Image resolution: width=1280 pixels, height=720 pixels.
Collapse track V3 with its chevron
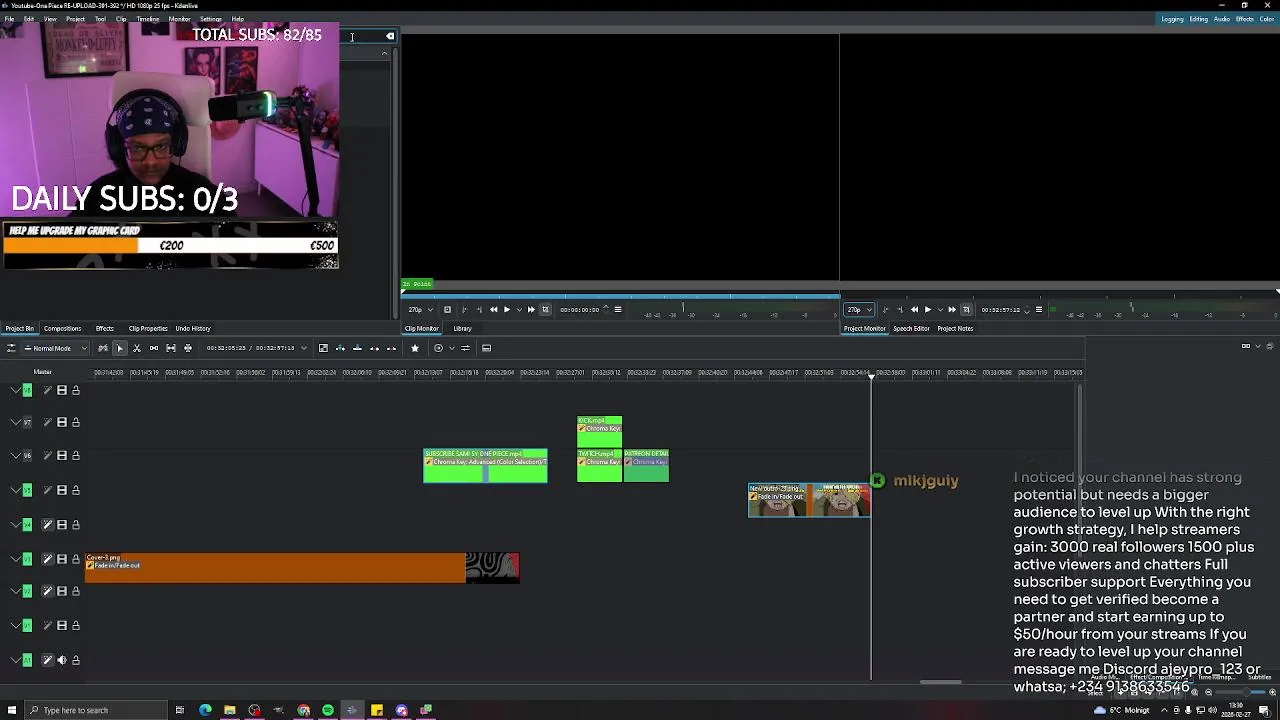[14, 559]
